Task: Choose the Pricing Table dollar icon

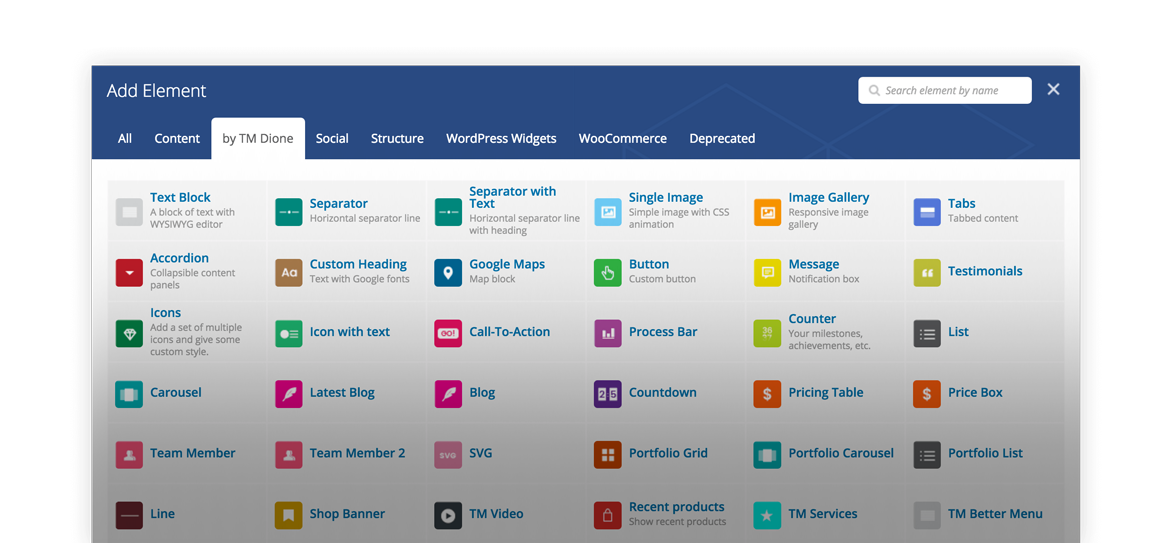Action: pos(767,393)
